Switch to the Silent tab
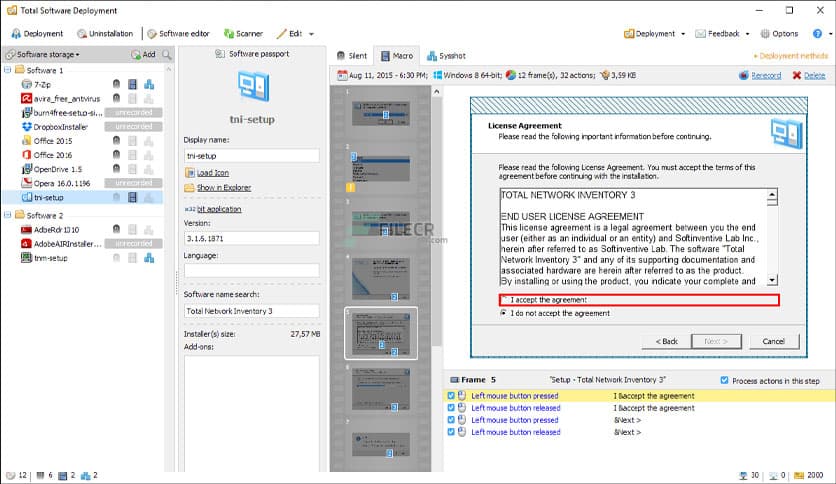836x484 pixels. coord(352,55)
